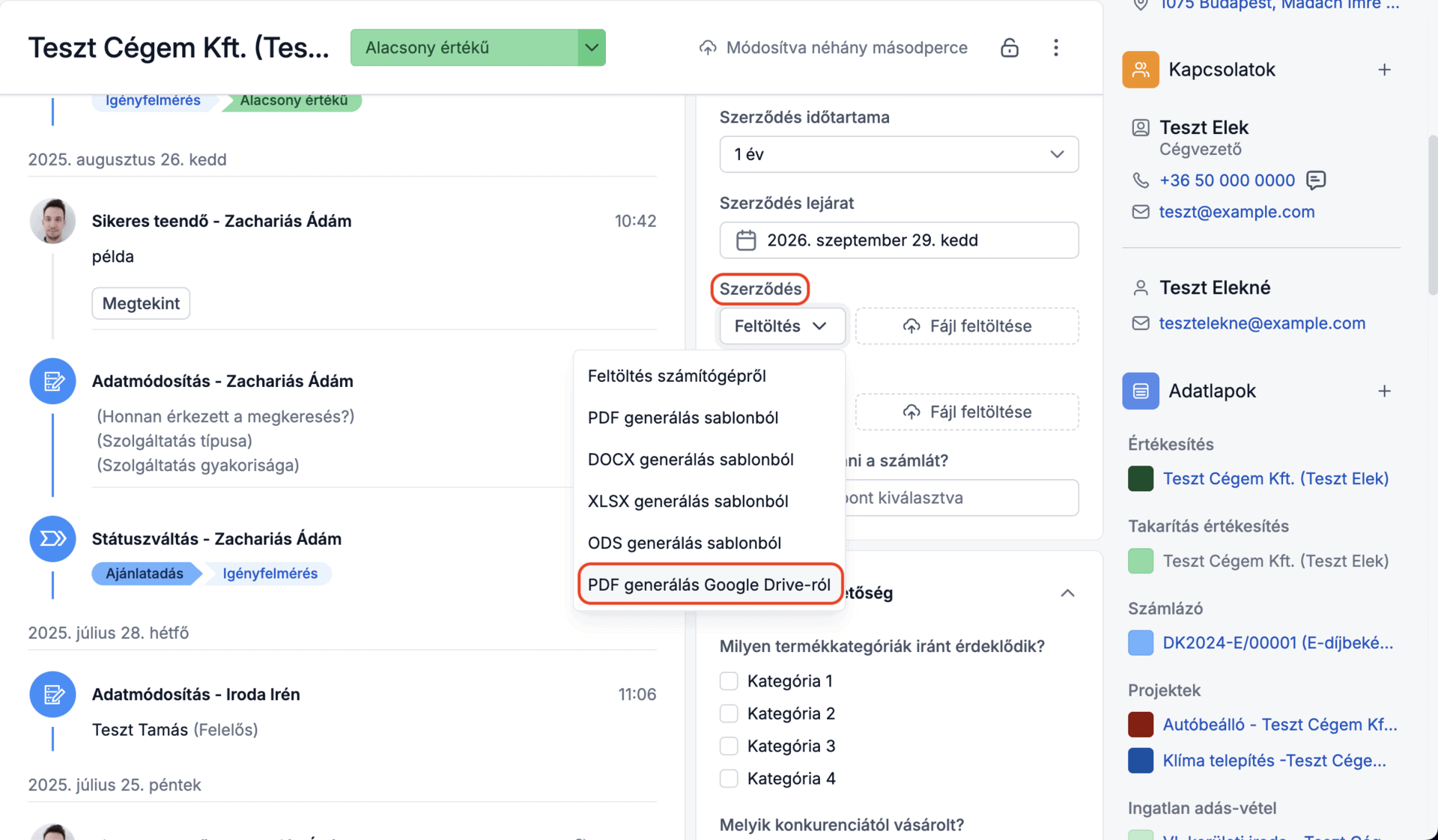
Task: Check the Kategória 1 checkbox
Action: (x=729, y=681)
